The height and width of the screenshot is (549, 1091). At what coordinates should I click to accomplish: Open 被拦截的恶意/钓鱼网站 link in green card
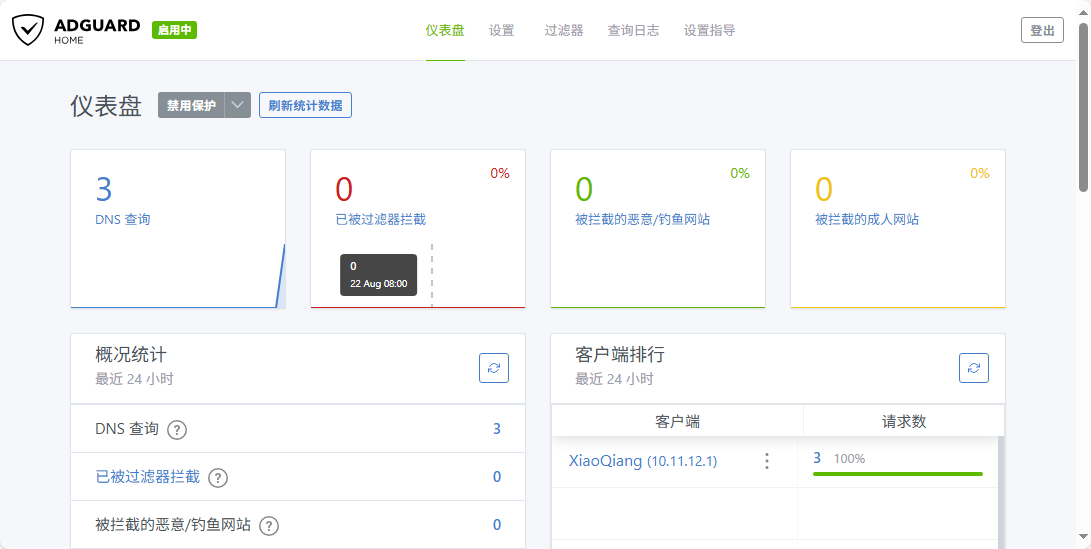click(x=643, y=220)
